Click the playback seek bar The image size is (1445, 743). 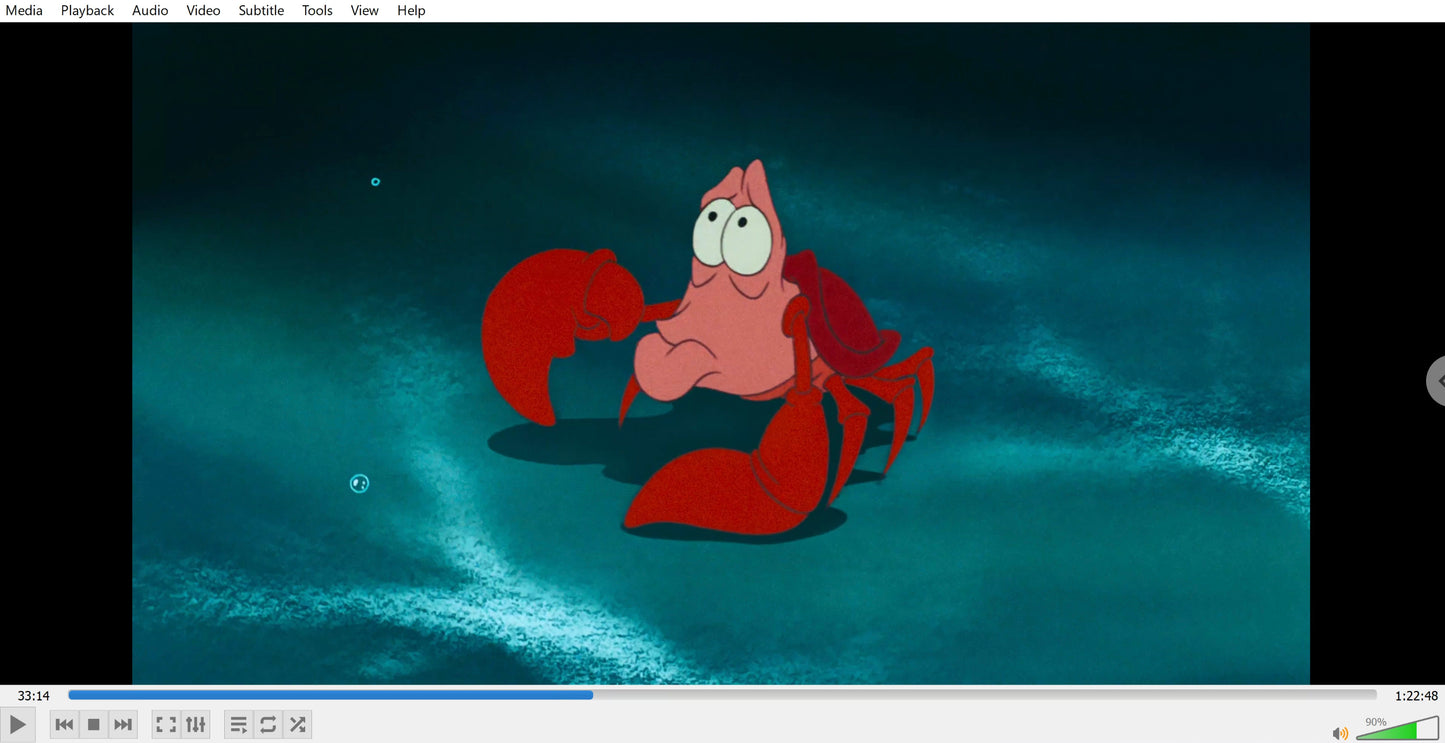pos(720,695)
